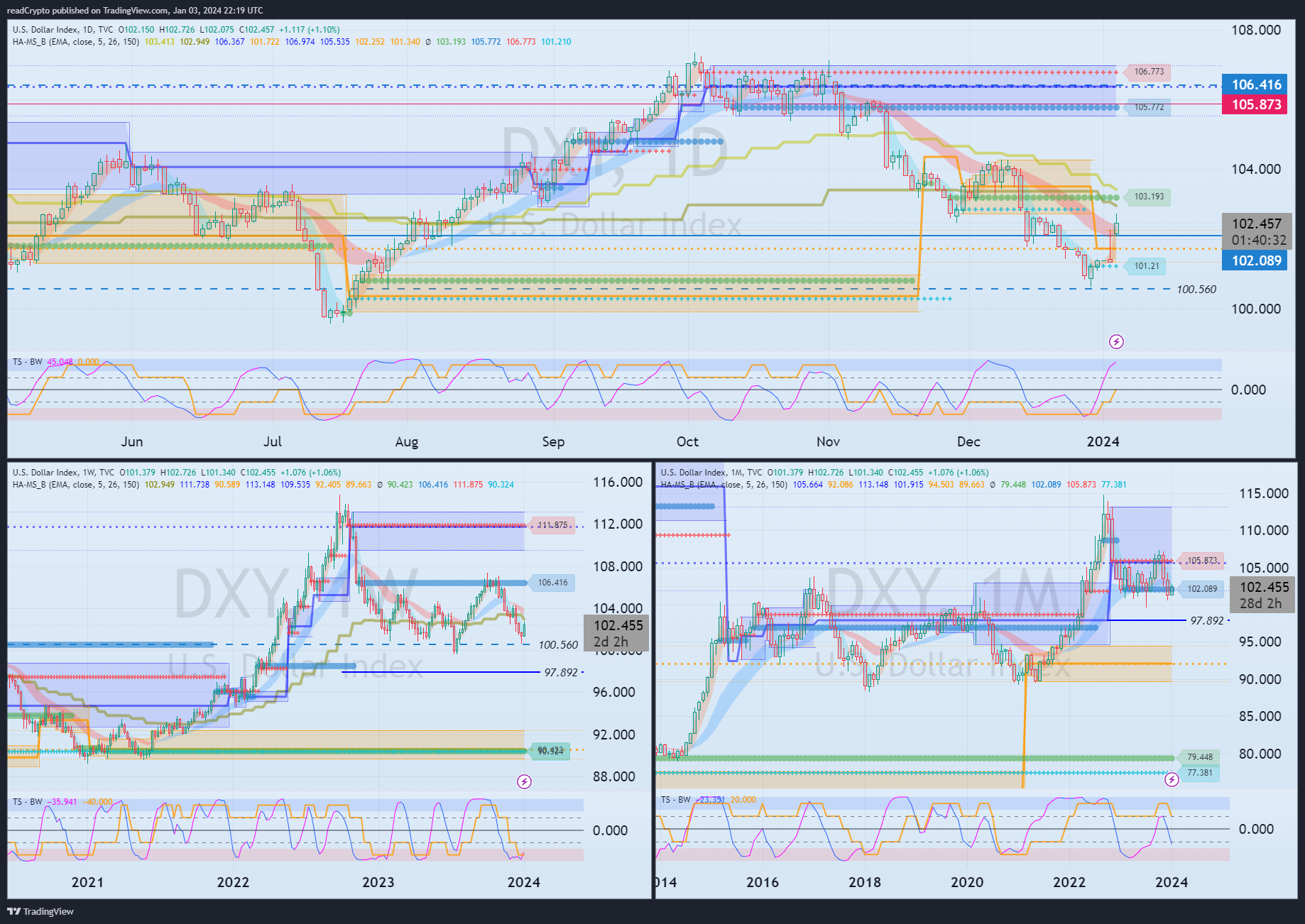Click the 106.416 blue price label on daily axis
The width and height of the screenshot is (1305, 924).
pos(1255,85)
